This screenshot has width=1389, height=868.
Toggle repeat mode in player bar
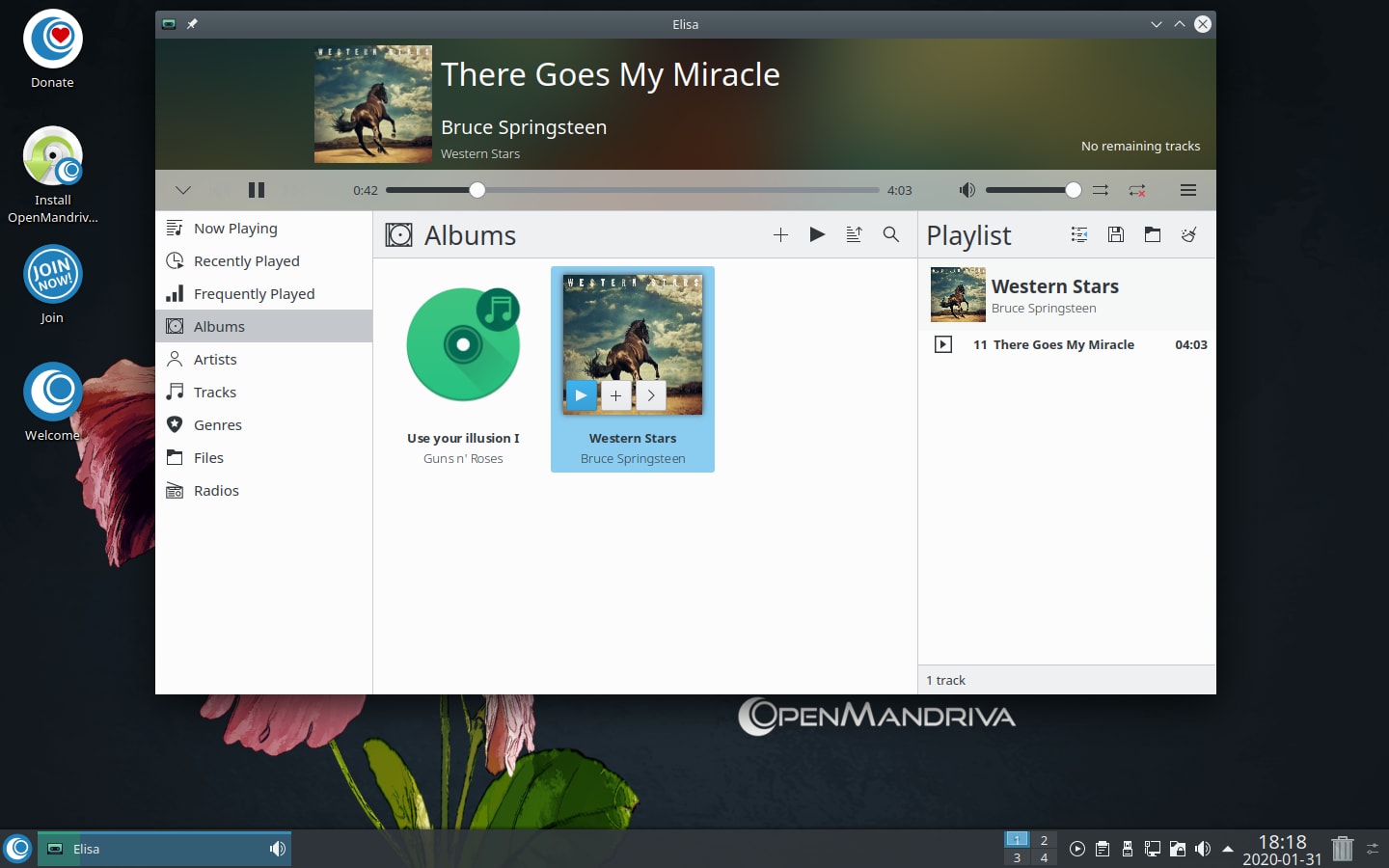pos(1137,190)
